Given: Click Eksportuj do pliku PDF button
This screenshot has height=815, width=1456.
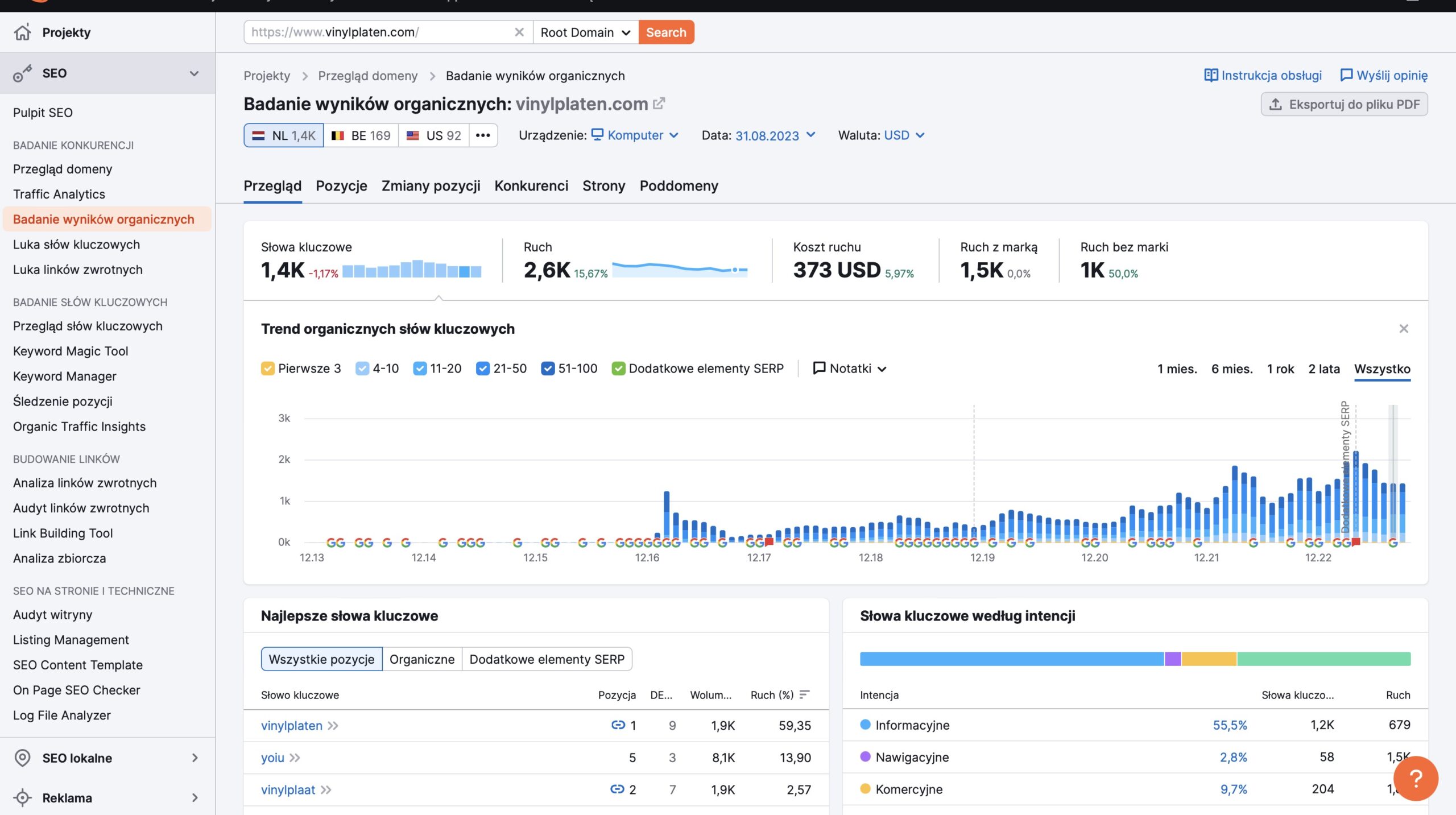Looking at the screenshot, I should (1344, 105).
